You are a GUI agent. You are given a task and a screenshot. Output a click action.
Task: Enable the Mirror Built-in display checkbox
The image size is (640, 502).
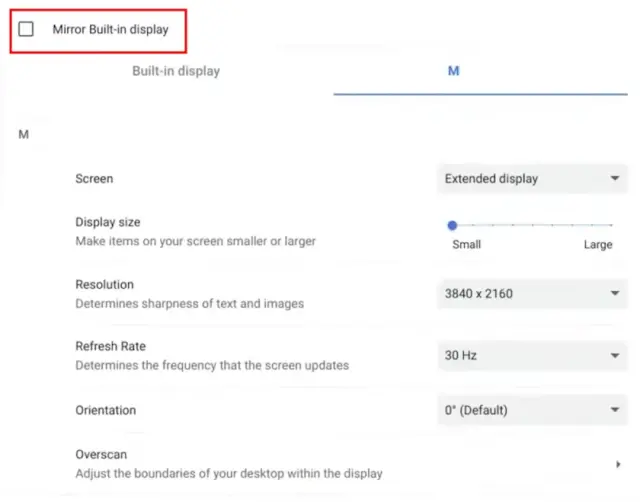(x=26, y=30)
